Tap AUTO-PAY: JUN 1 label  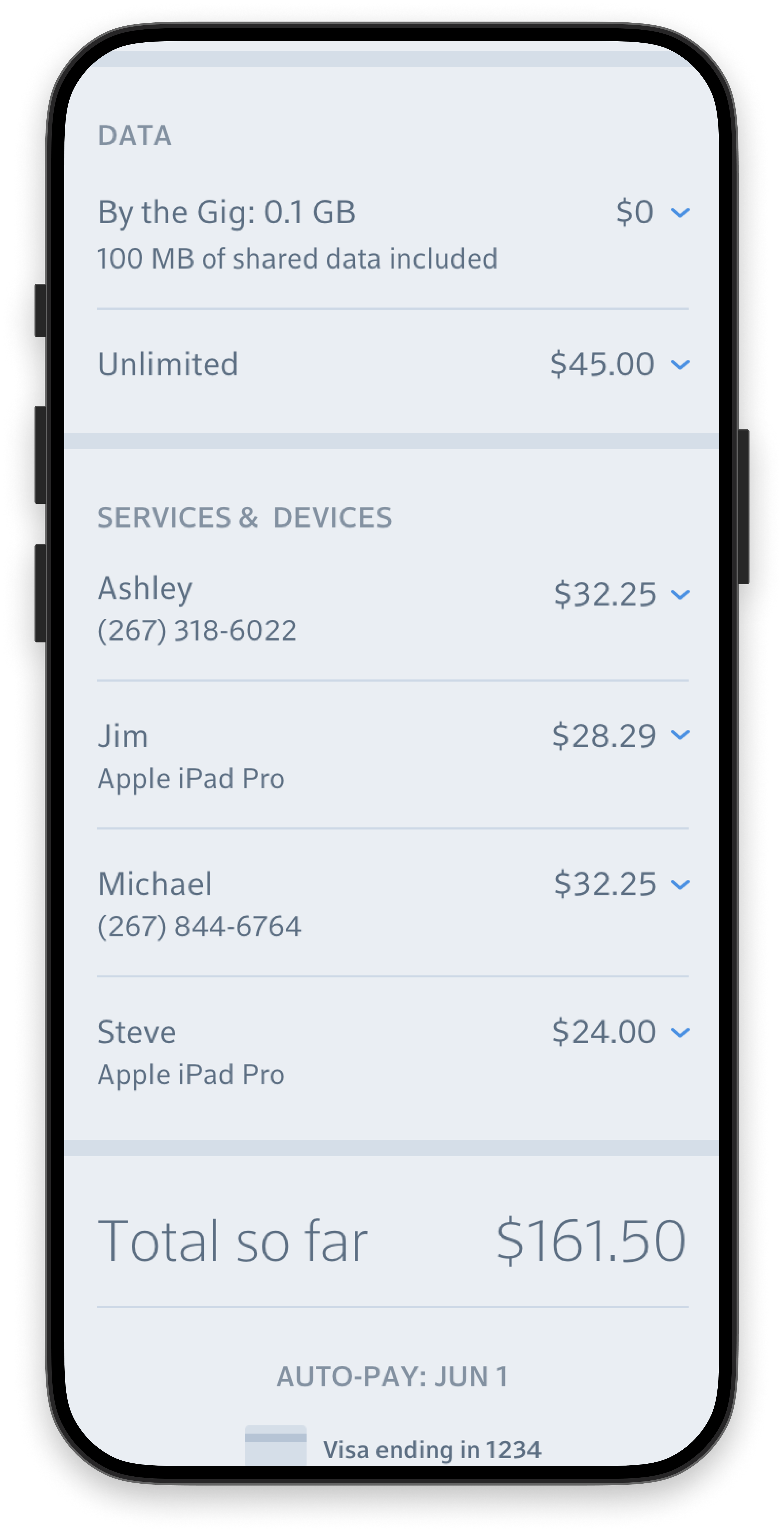pyautogui.click(x=392, y=1377)
